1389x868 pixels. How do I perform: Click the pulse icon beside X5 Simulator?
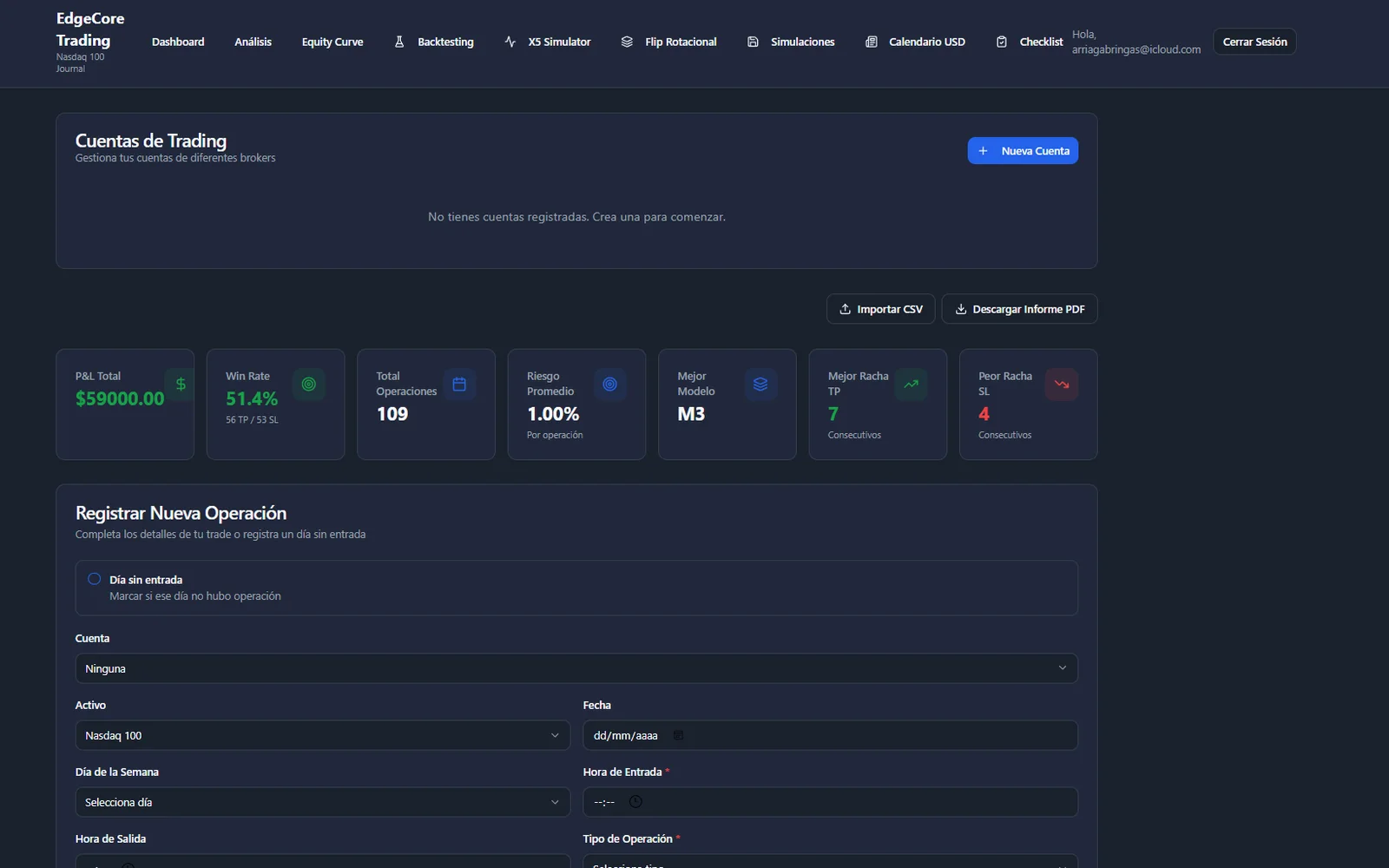510,42
